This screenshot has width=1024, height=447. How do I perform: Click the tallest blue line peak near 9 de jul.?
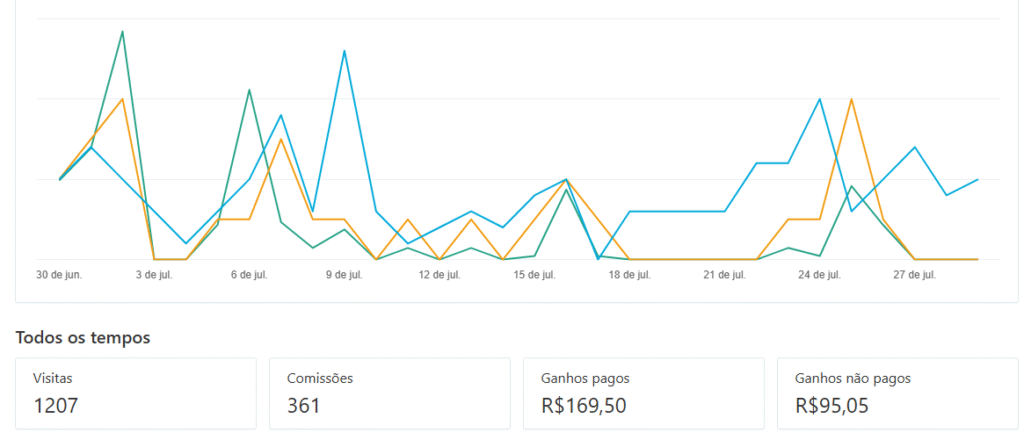pos(345,50)
